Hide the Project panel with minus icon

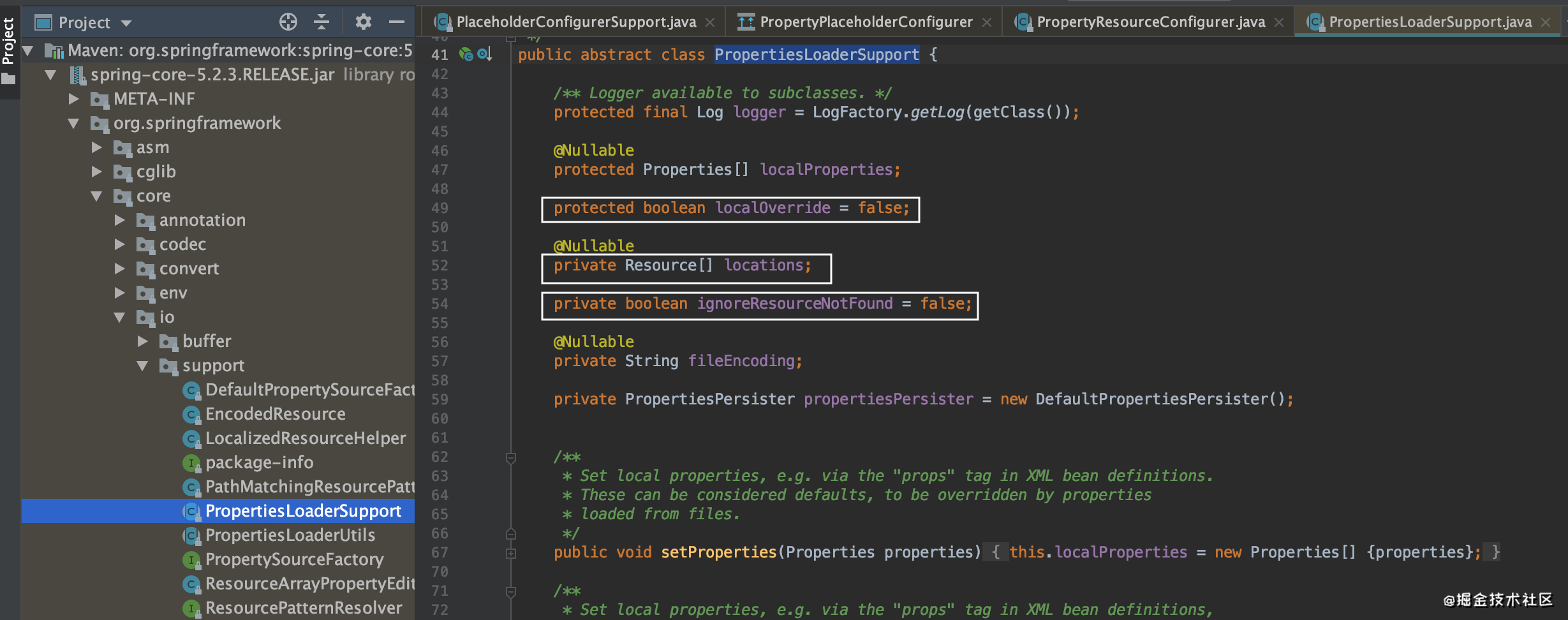pyautogui.click(x=397, y=22)
